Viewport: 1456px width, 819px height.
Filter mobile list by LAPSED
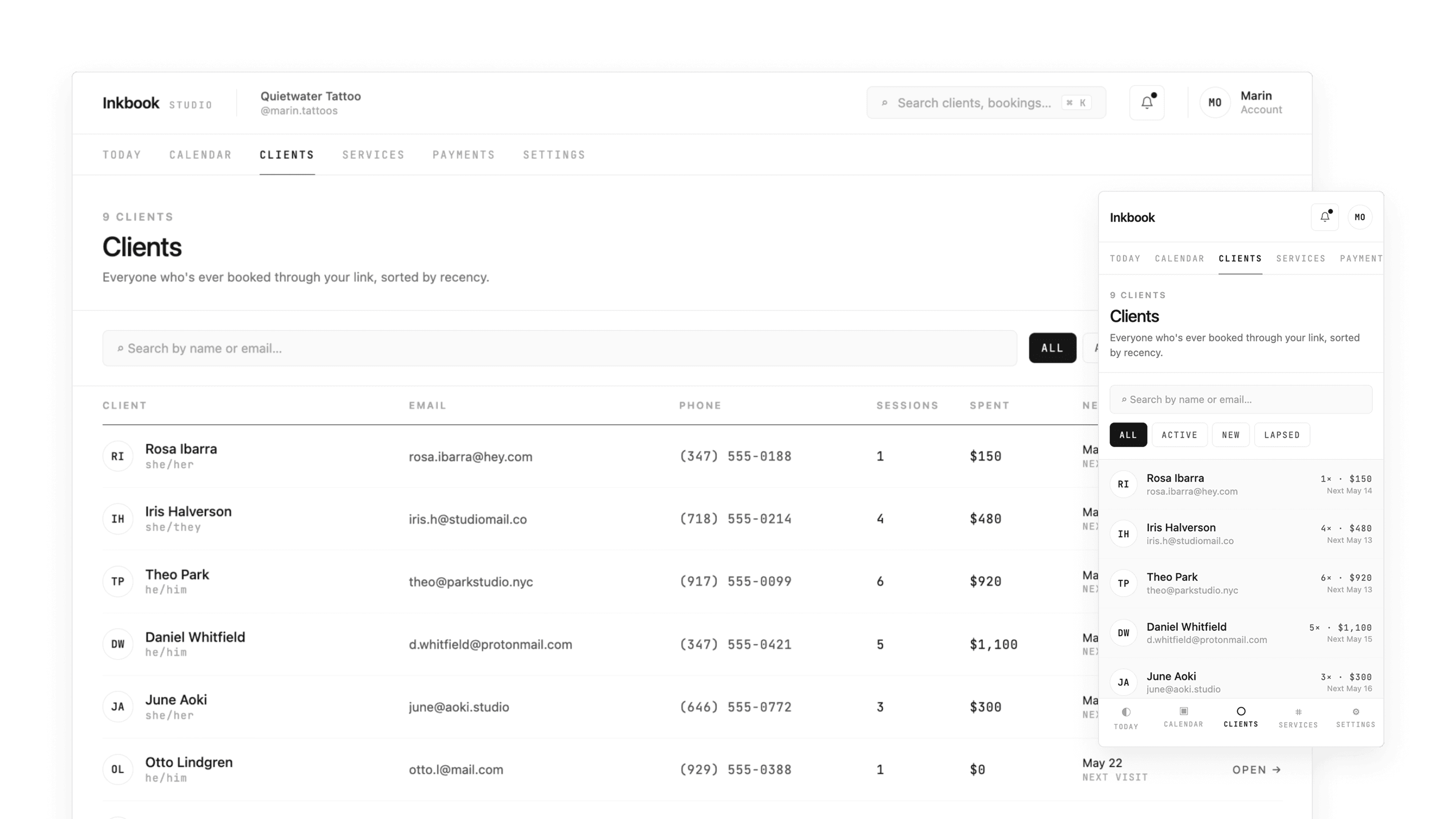(1282, 435)
